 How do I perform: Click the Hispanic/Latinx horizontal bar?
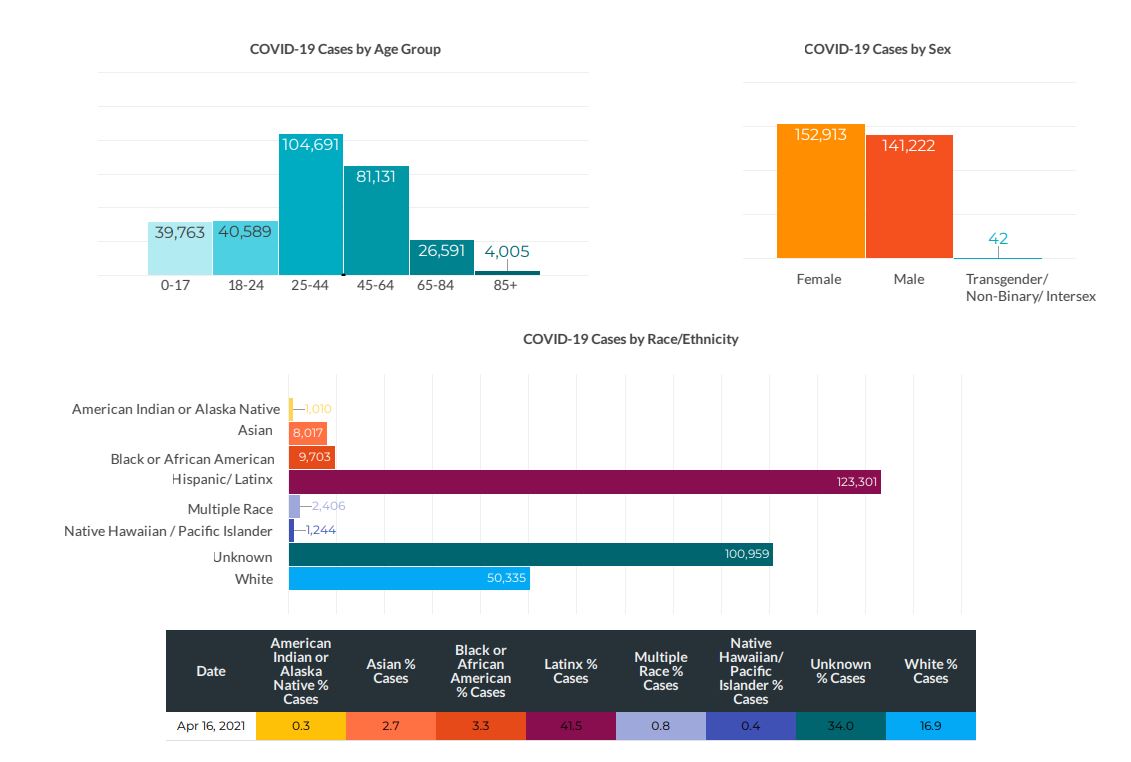[584, 482]
